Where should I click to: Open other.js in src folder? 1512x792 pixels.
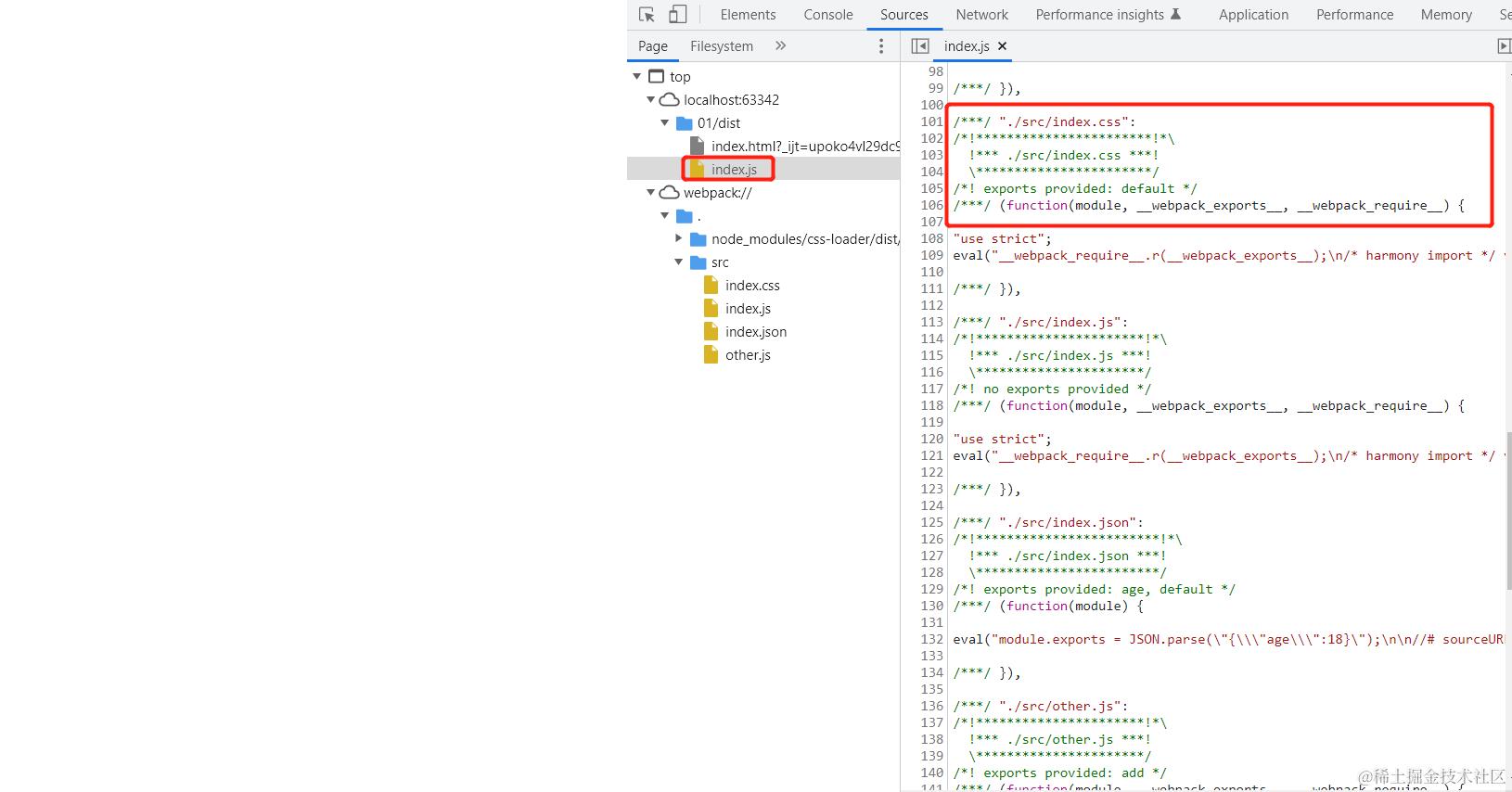click(748, 354)
